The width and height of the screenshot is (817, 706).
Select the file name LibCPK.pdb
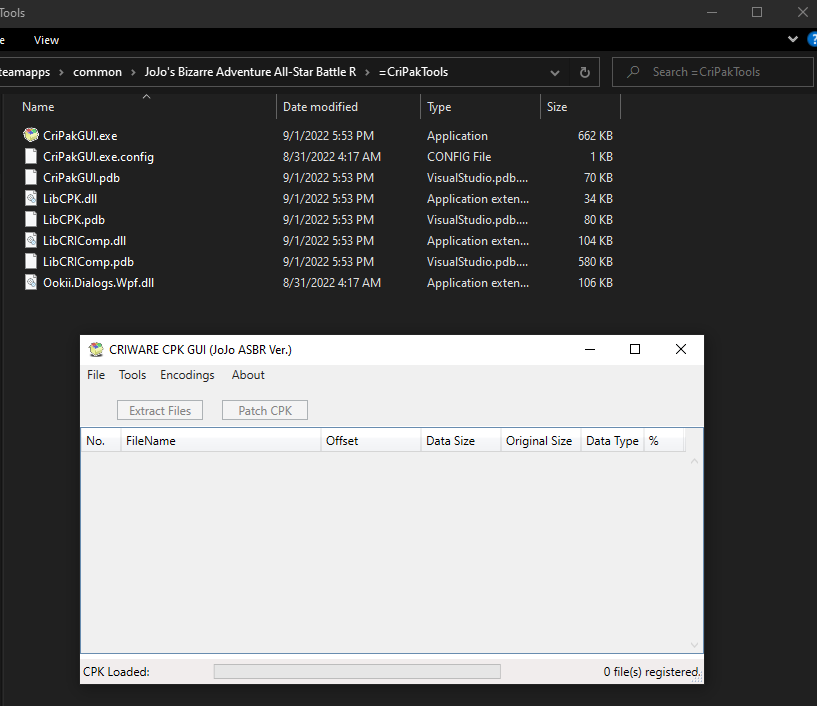pos(74,220)
